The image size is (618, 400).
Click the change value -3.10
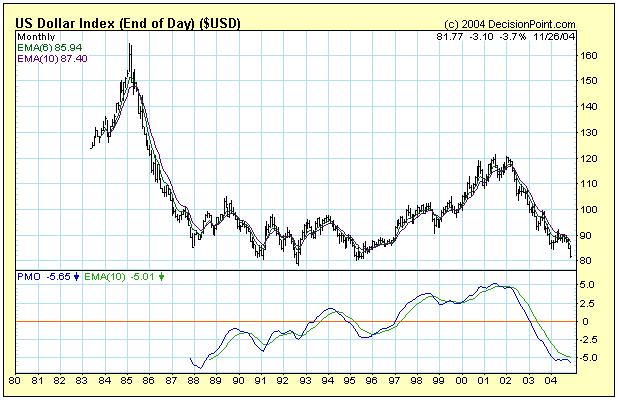(481, 37)
